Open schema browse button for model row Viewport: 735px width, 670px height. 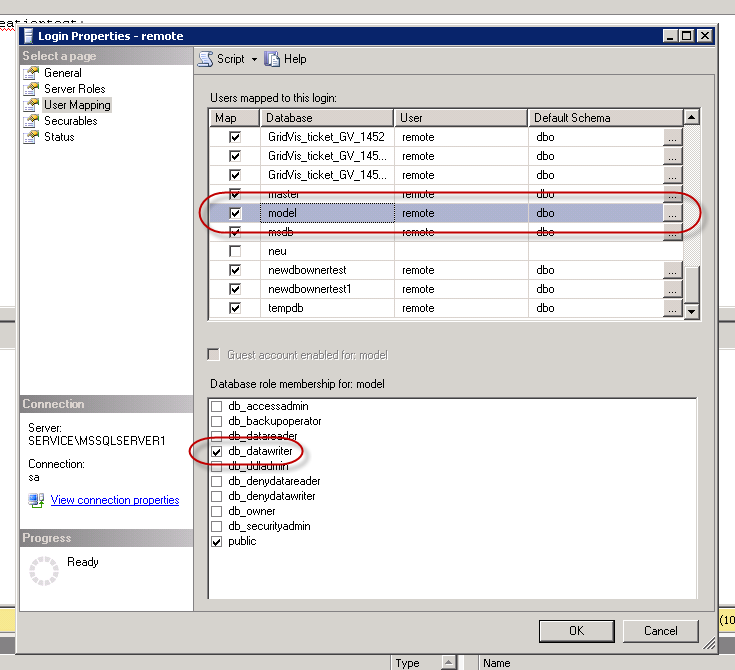pos(672,213)
